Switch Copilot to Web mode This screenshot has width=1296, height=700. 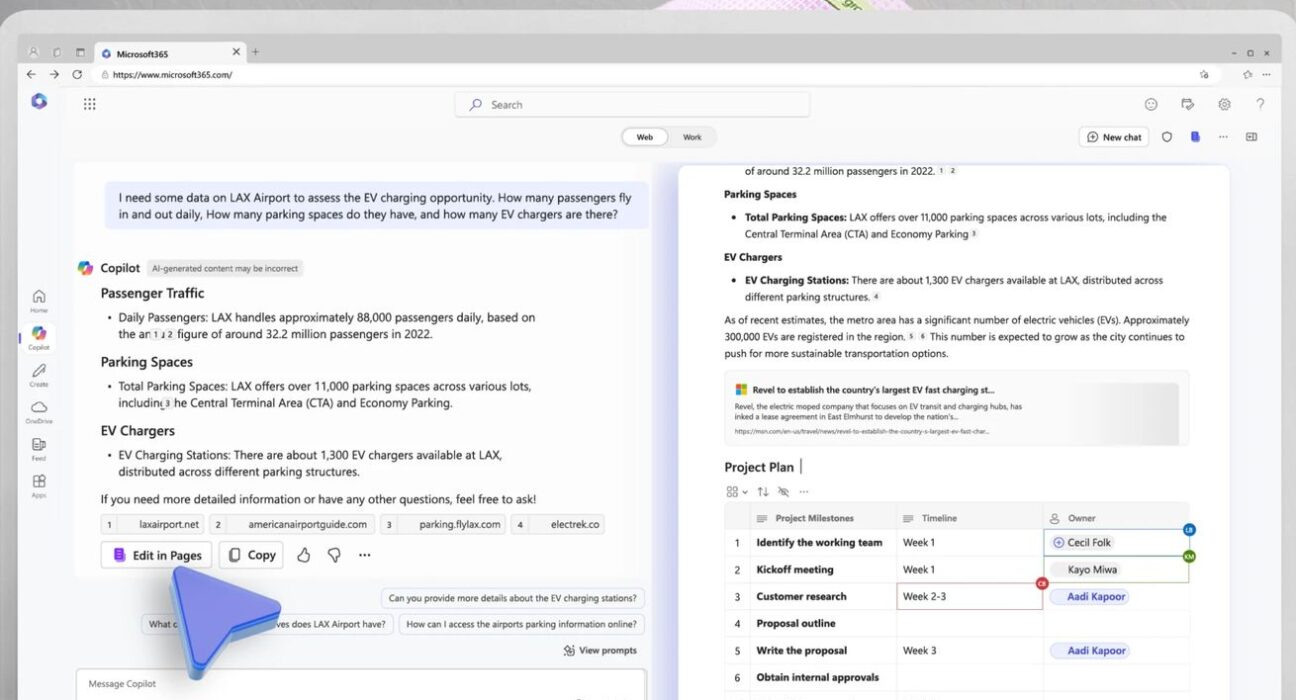645,137
